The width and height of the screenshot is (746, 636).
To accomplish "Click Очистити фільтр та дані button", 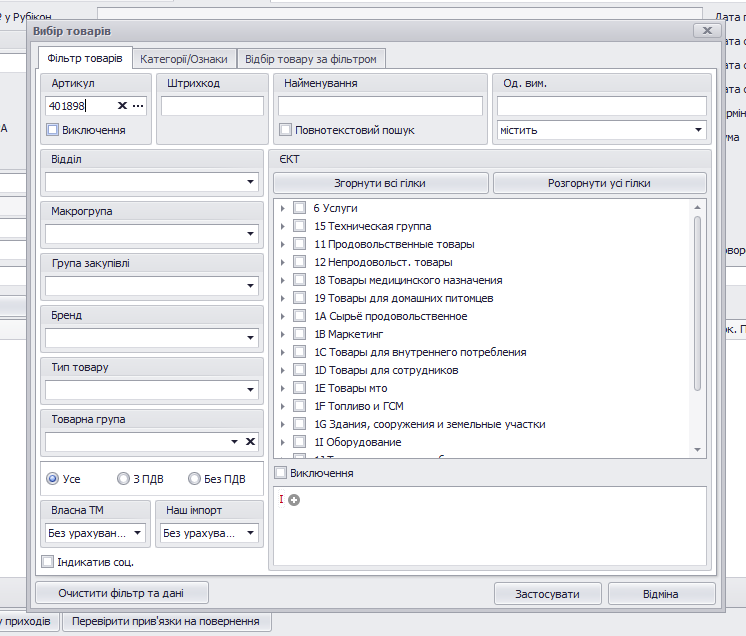I will 121,593.
